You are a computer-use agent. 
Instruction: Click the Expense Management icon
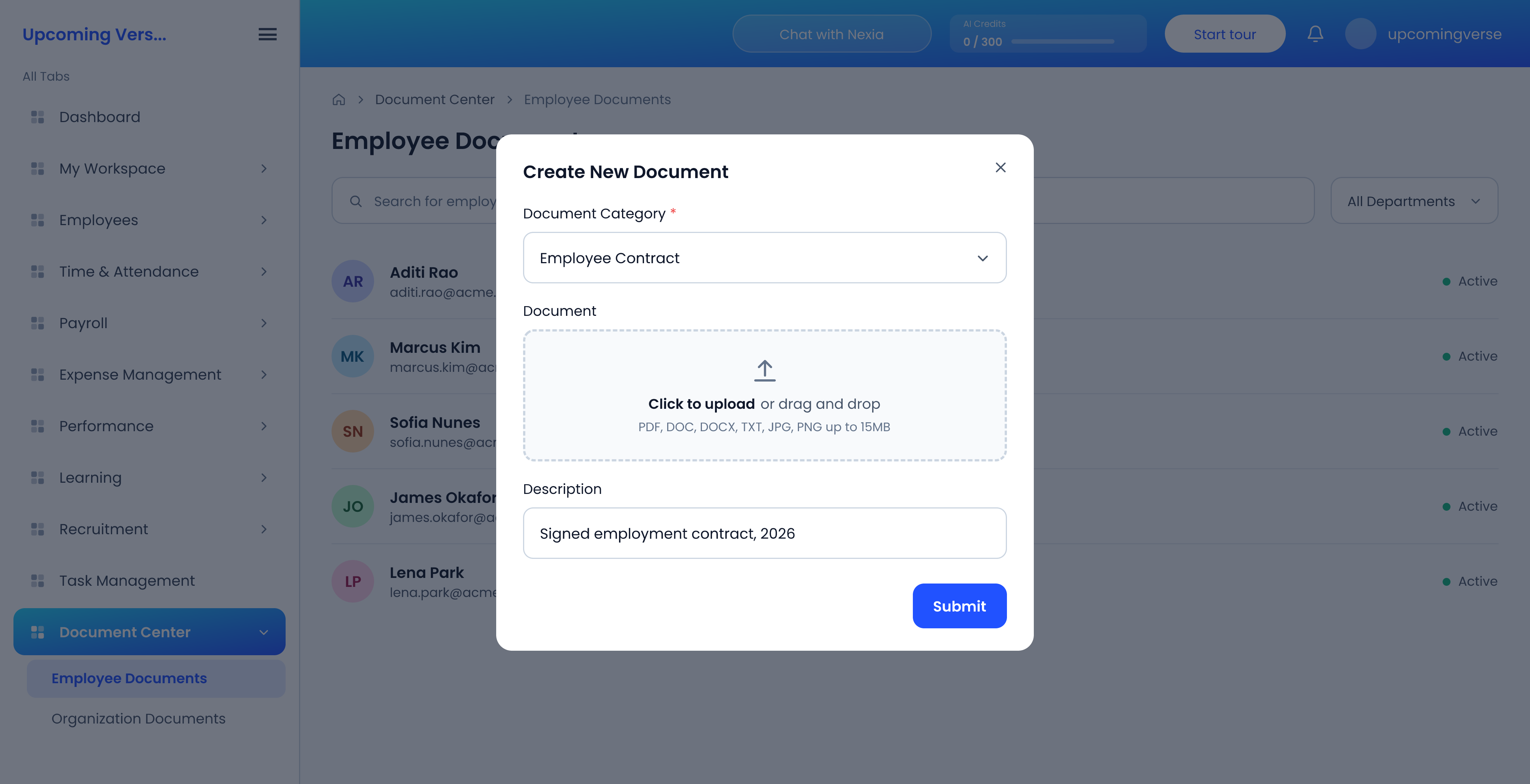[37, 375]
